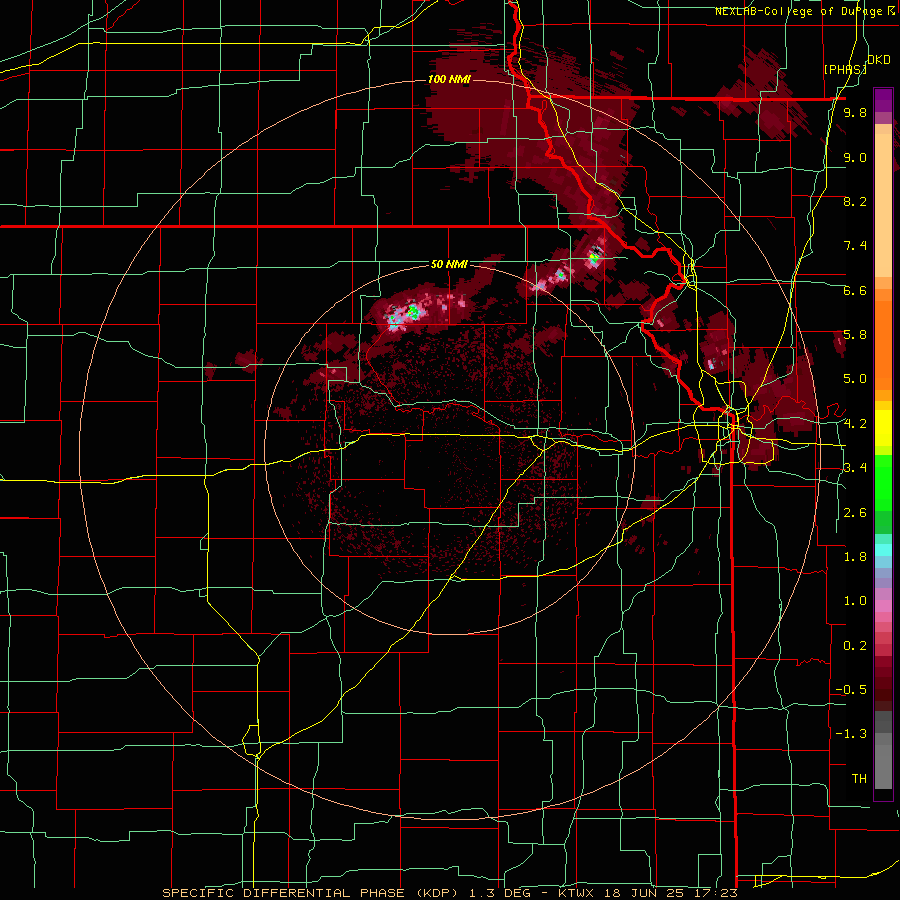Click the 3.4 scale value

click(855, 468)
